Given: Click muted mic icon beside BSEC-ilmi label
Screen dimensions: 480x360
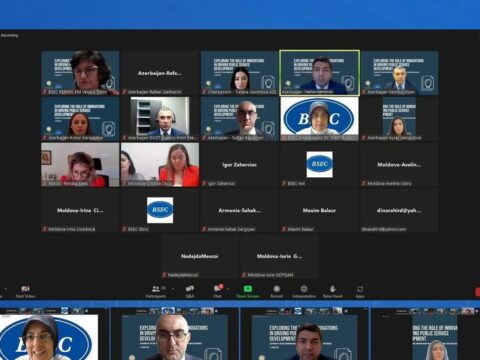Looking at the screenshot, I should [284, 183].
